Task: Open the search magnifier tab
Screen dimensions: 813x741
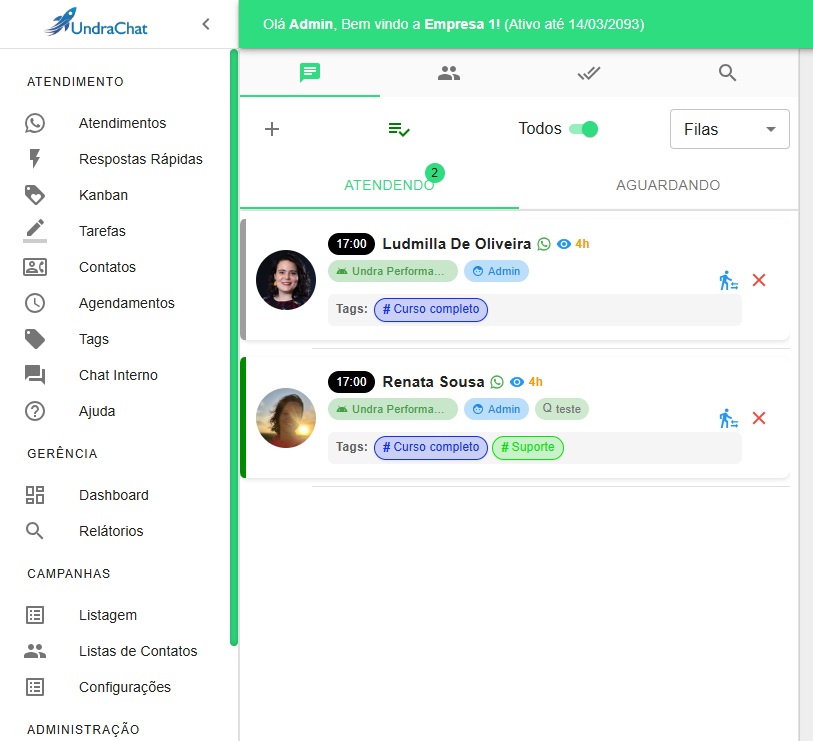Action: point(728,73)
